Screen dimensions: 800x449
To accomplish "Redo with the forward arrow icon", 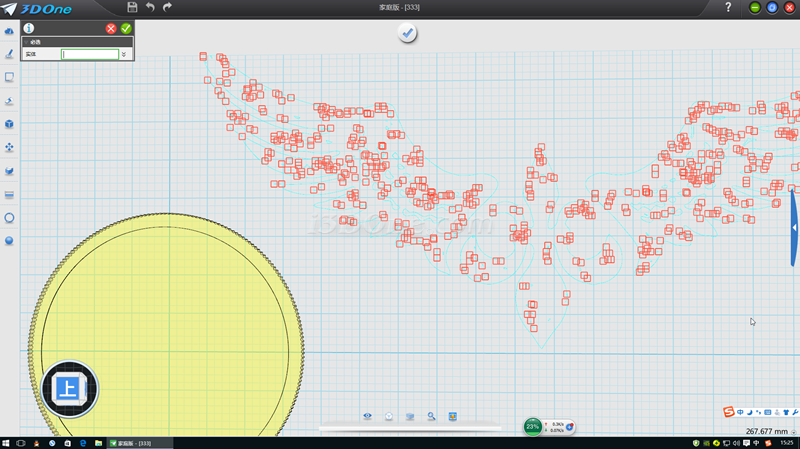I will 167,7.
